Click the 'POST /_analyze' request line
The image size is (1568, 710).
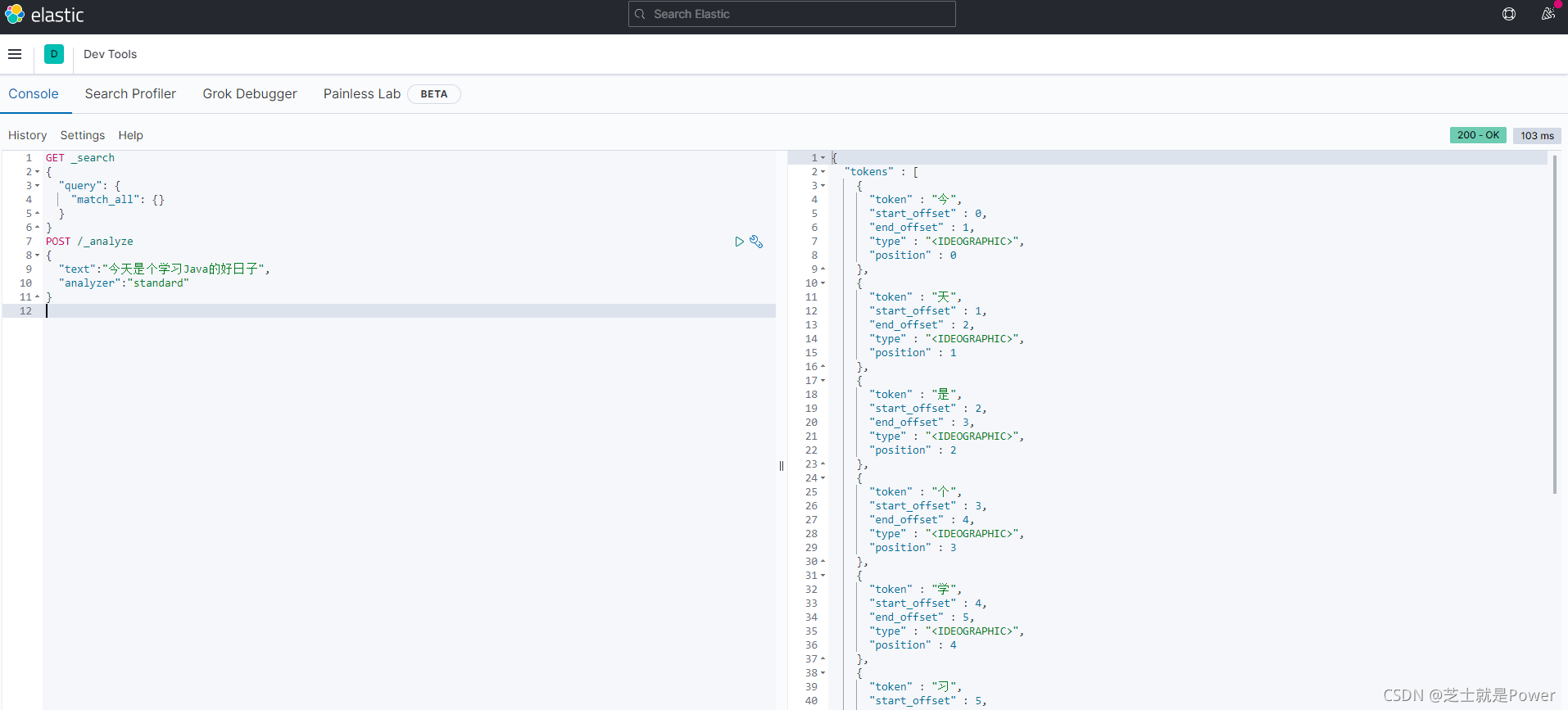click(89, 242)
